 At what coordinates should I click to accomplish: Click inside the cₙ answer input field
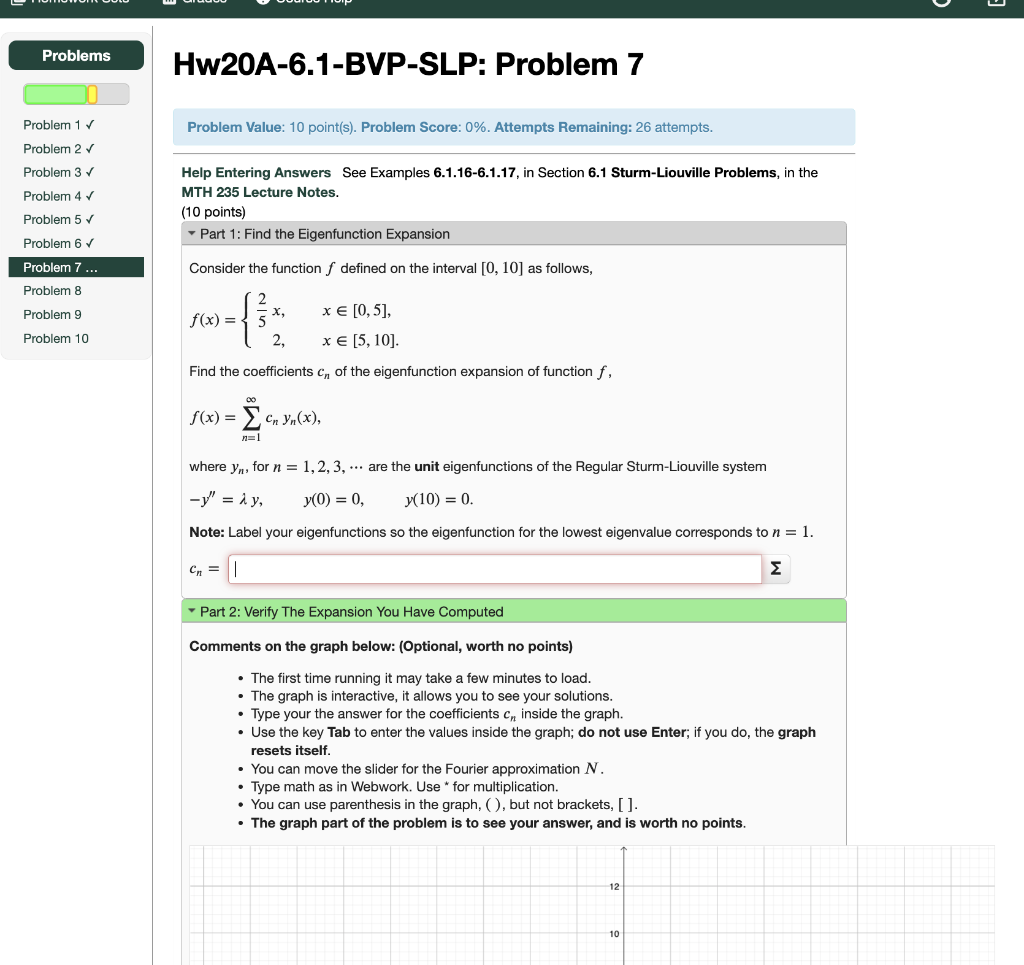click(495, 568)
